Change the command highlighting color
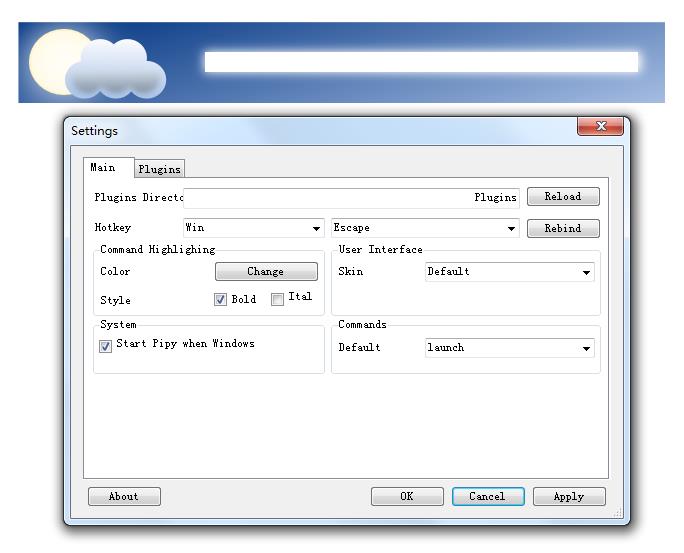The width and height of the screenshot is (684, 553). (x=266, y=272)
